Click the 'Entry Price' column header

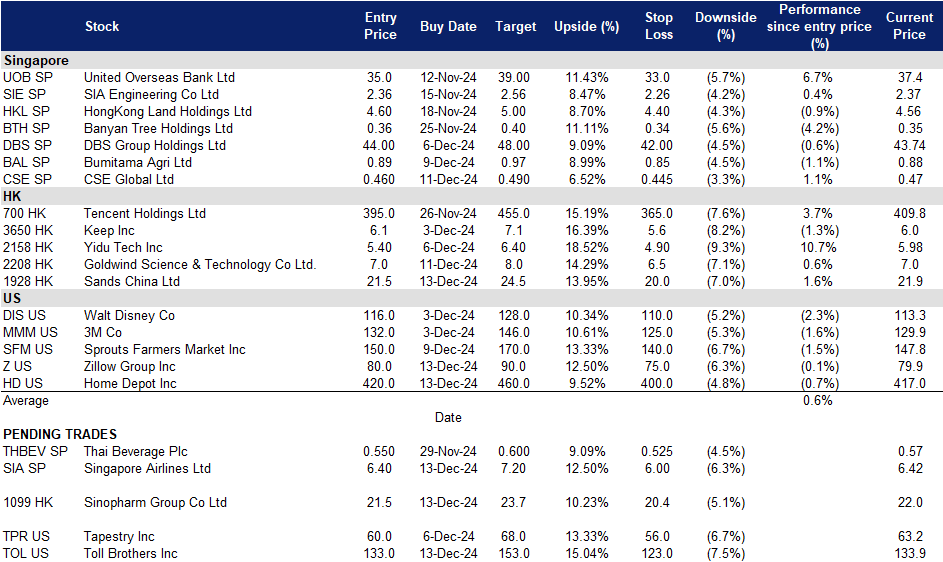coord(380,26)
